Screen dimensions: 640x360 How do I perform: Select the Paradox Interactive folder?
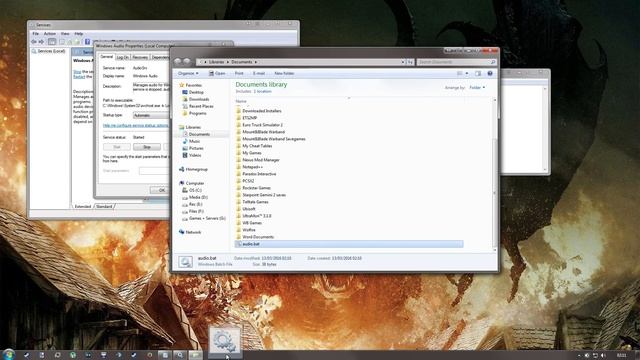[256, 174]
